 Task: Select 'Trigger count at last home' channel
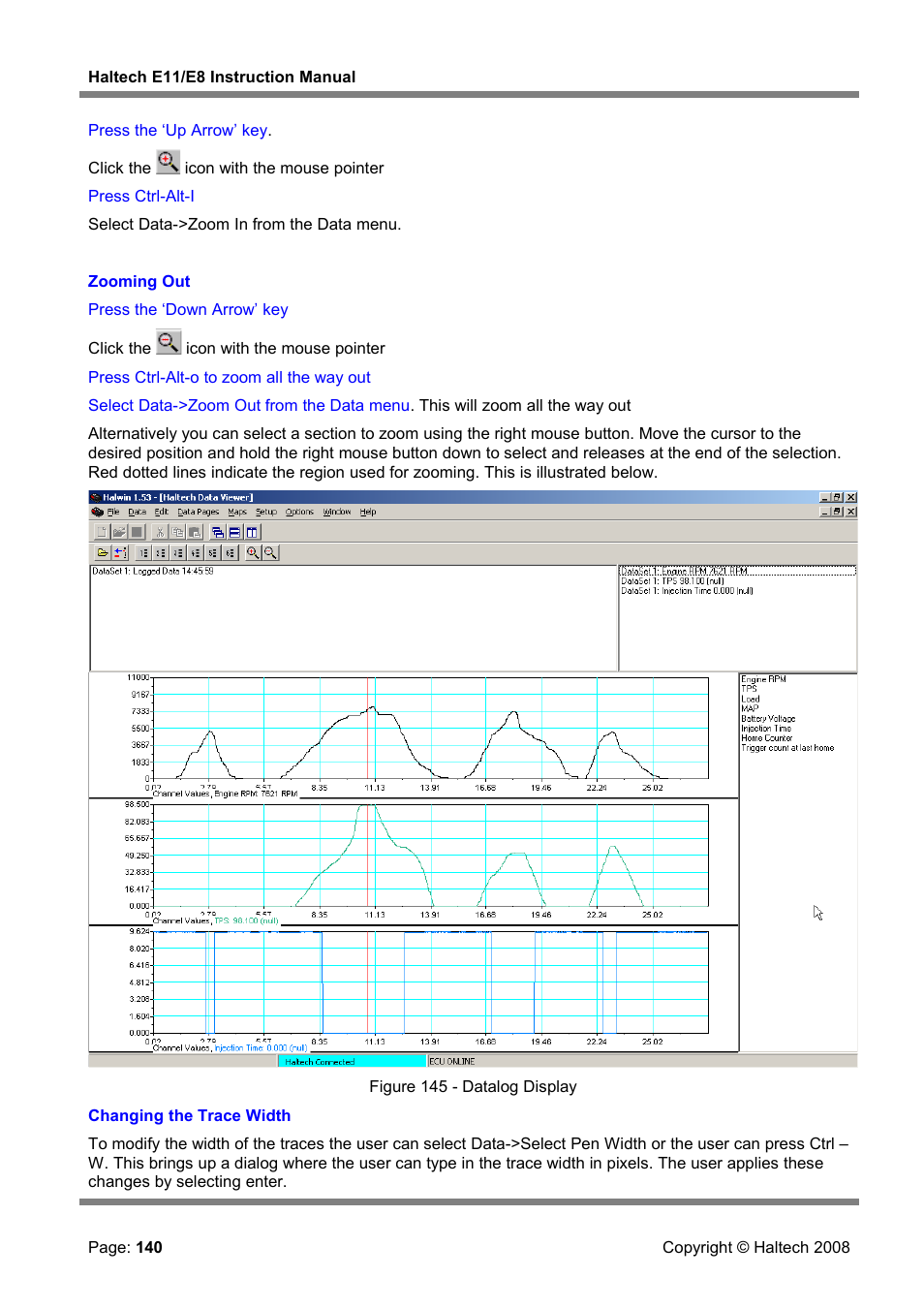(787, 748)
